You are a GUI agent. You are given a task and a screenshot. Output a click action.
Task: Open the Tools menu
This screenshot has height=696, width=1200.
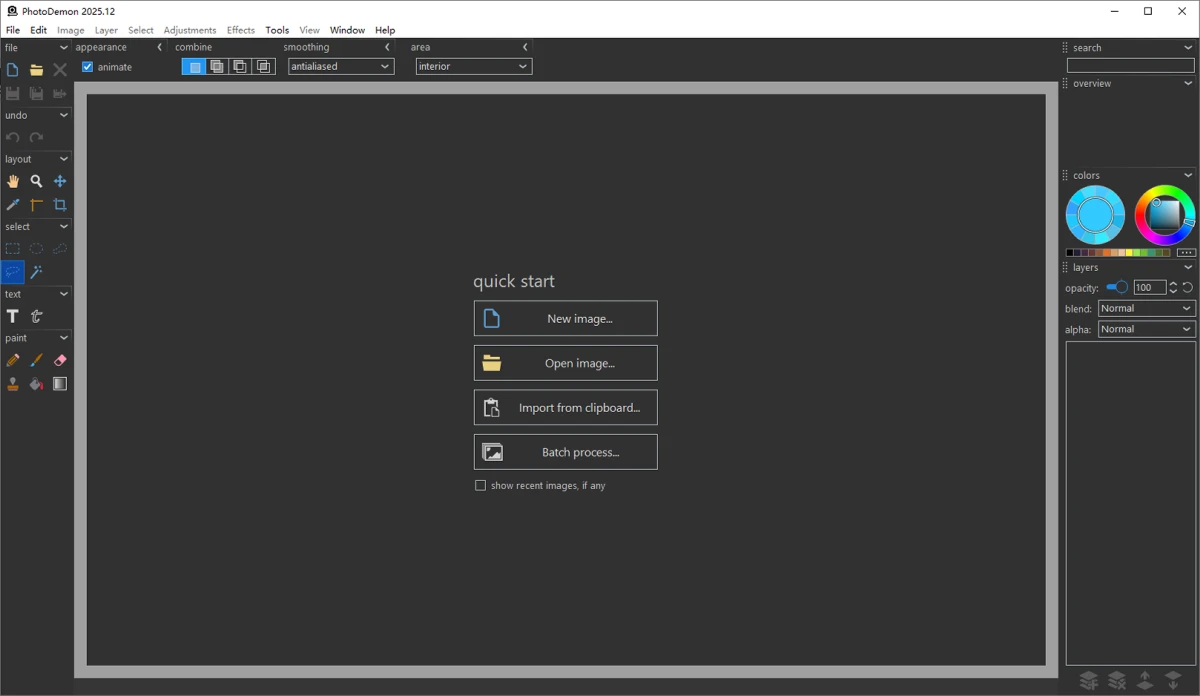(x=277, y=30)
